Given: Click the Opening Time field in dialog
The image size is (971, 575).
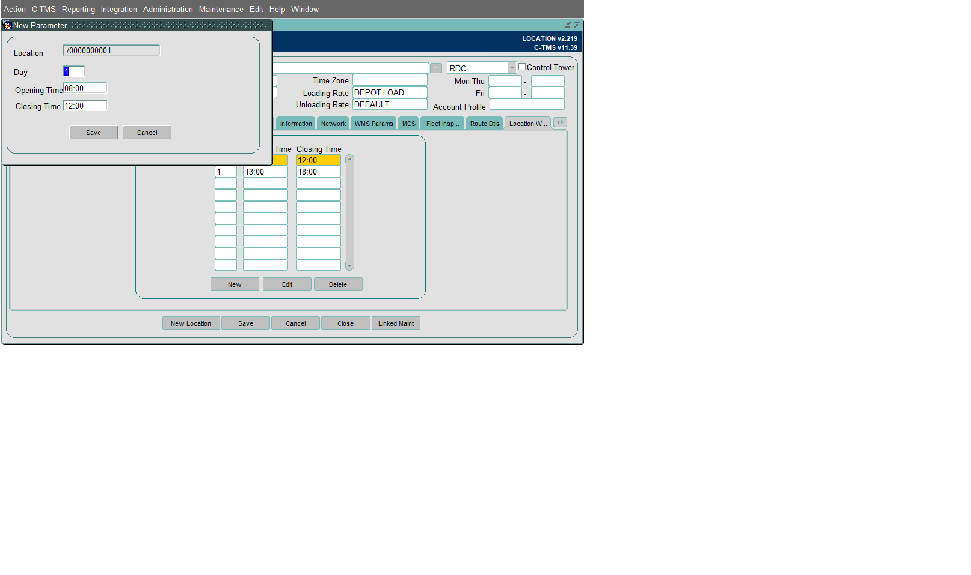Looking at the screenshot, I should click(85, 88).
